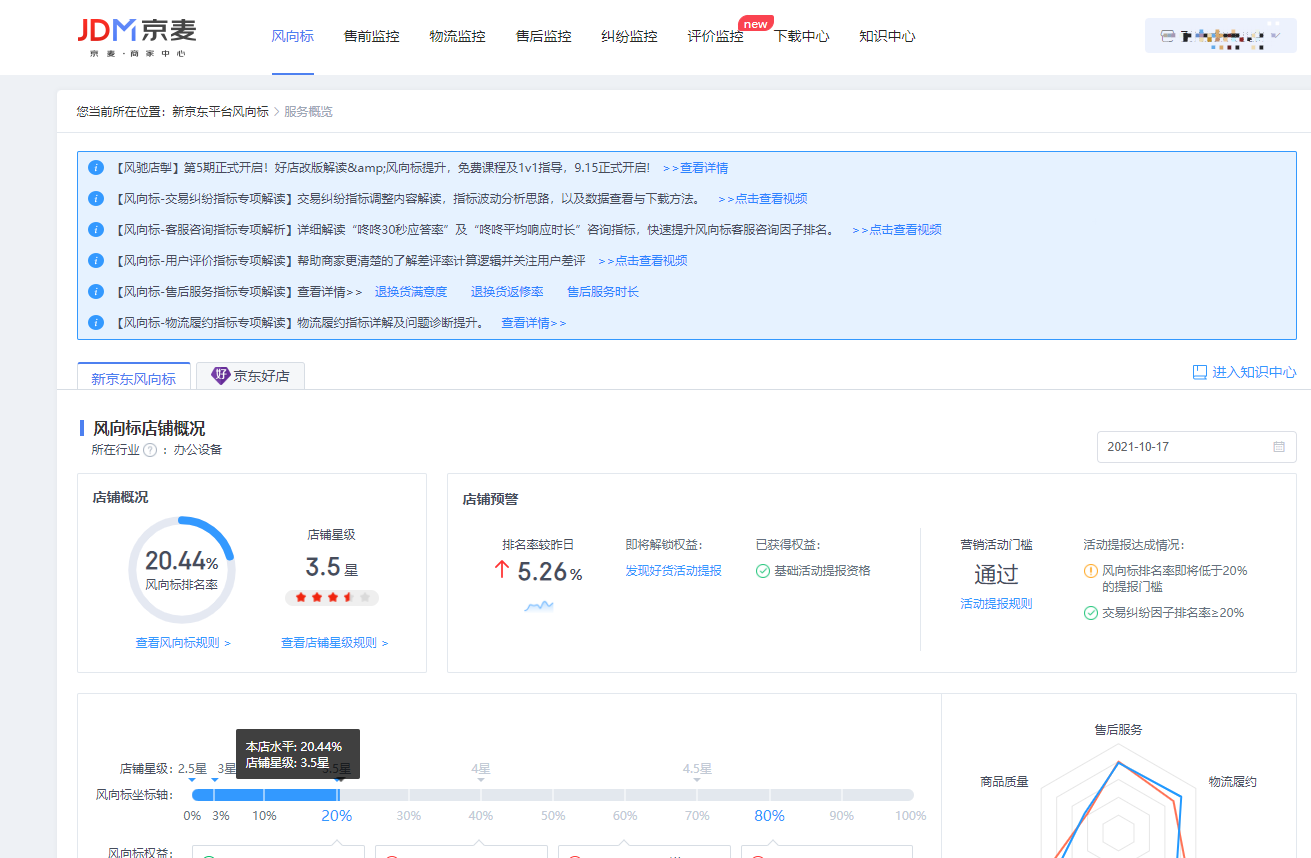1311x858 pixels.
Task: Open 物流监控 in top navigation
Action: coord(457,36)
